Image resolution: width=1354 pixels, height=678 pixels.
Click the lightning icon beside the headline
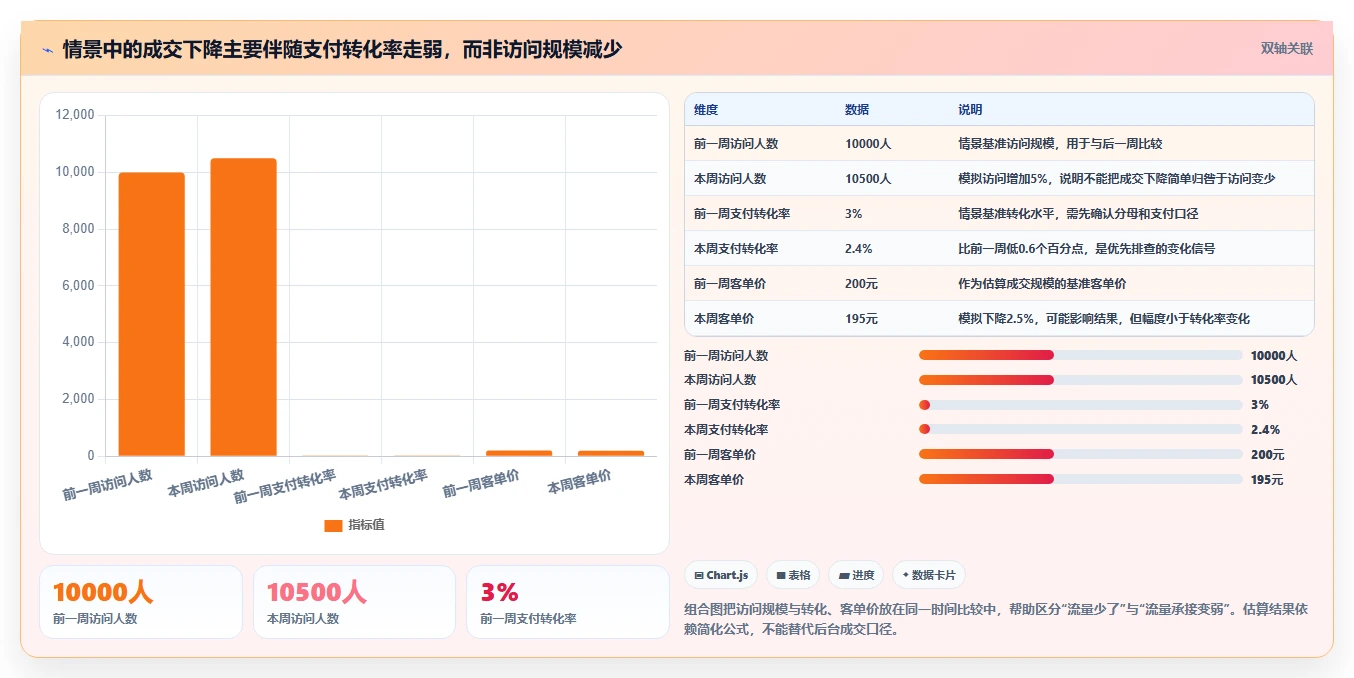(47, 49)
